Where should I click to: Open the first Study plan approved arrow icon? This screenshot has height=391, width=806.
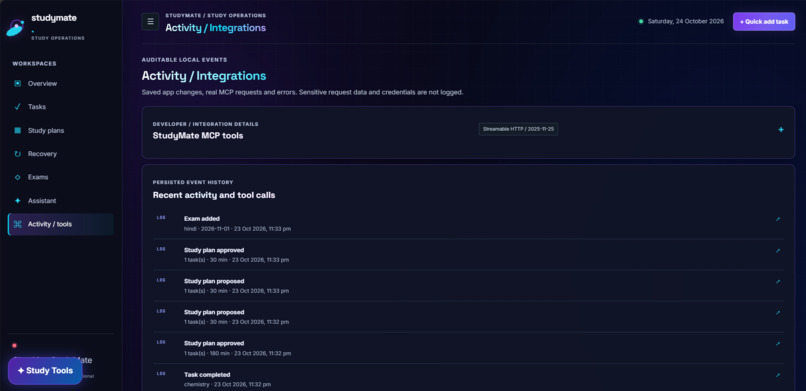tap(778, 251)
